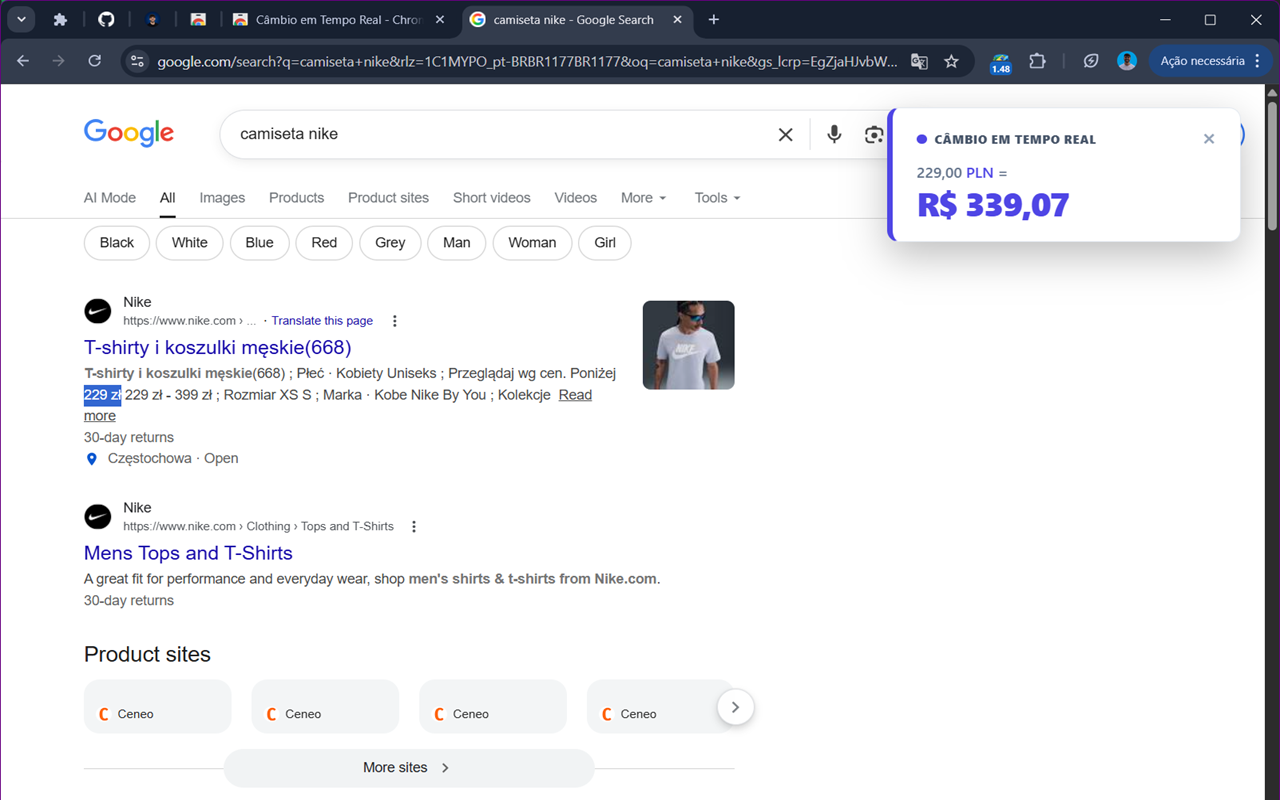
Task: Open options for Mens Tops result
Action: click(414, 527)
